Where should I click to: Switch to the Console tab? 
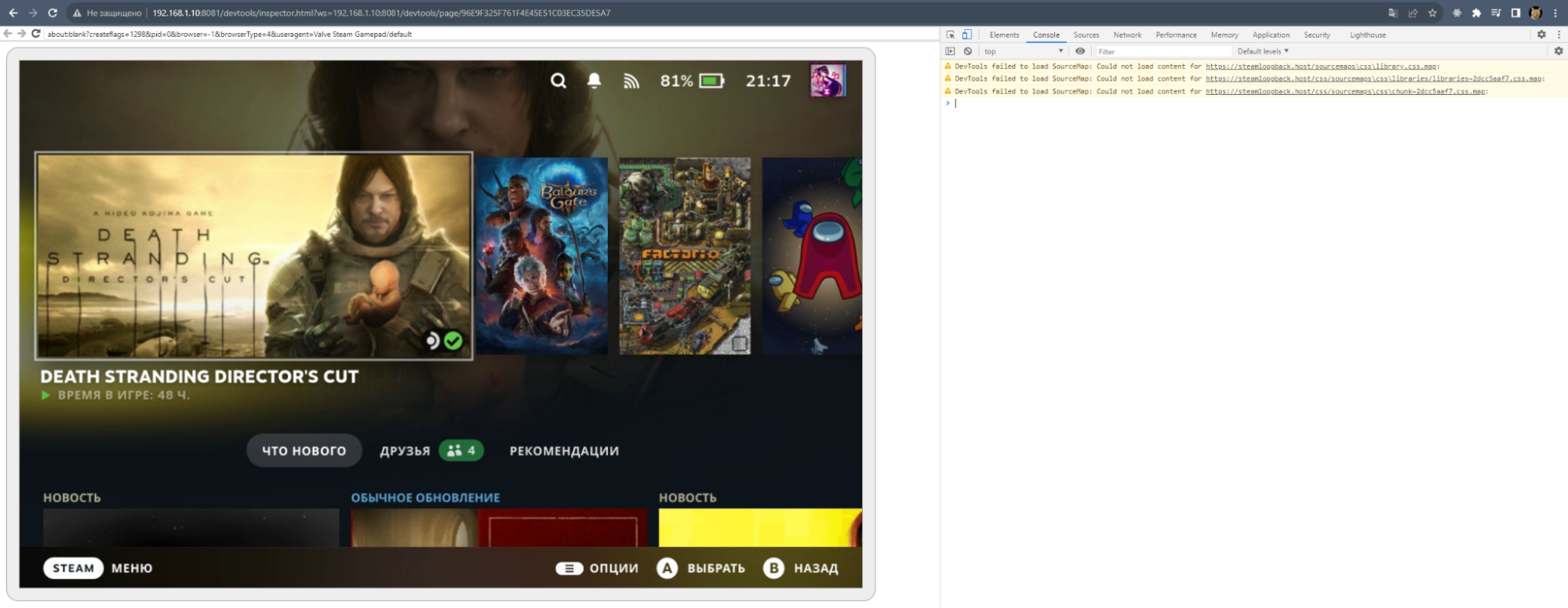coord(1046,35)
